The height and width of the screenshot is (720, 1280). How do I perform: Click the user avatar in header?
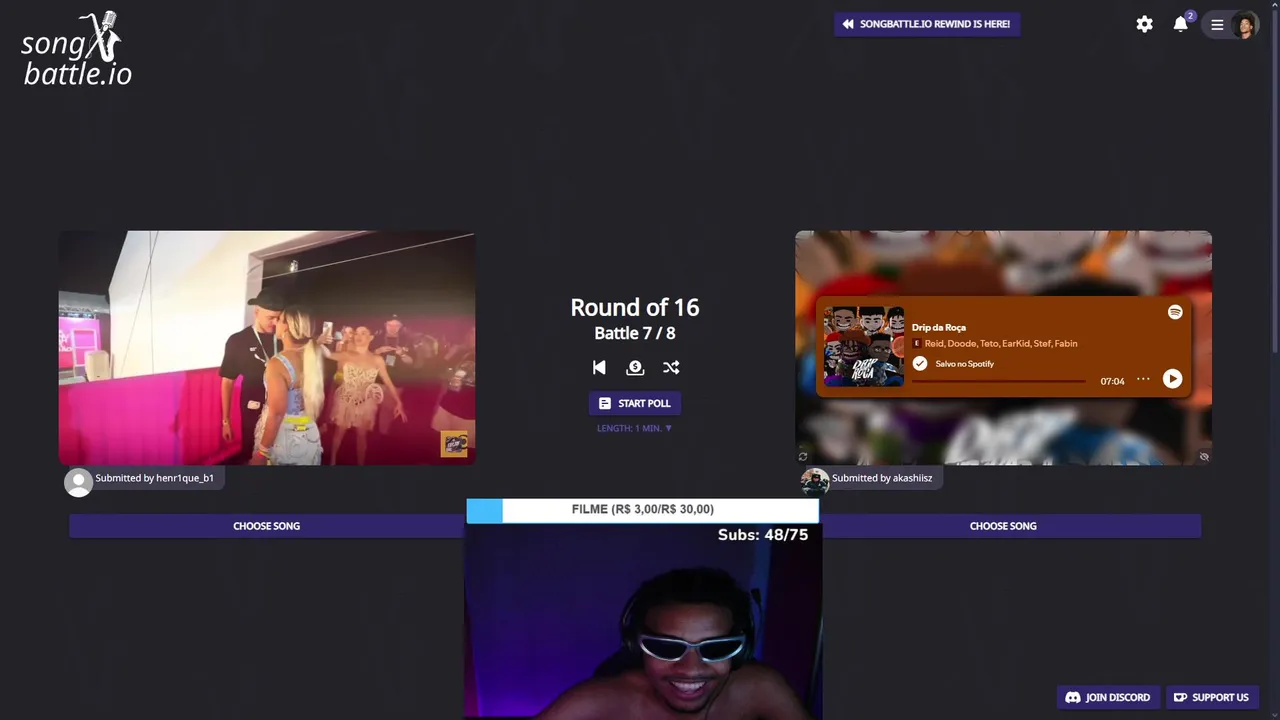(x=1245, y=25)
